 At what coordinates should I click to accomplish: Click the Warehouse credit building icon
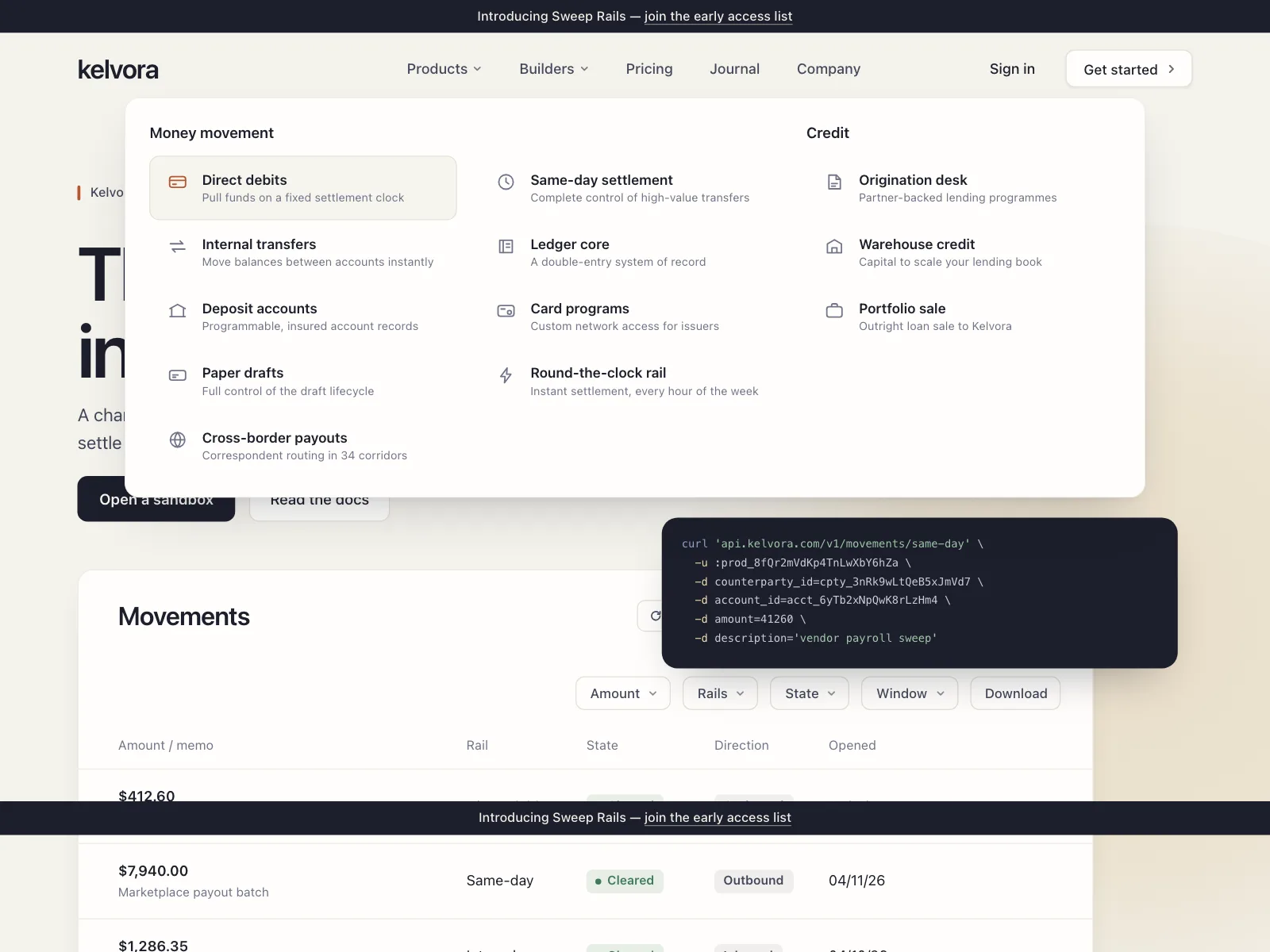click(834, 247)
